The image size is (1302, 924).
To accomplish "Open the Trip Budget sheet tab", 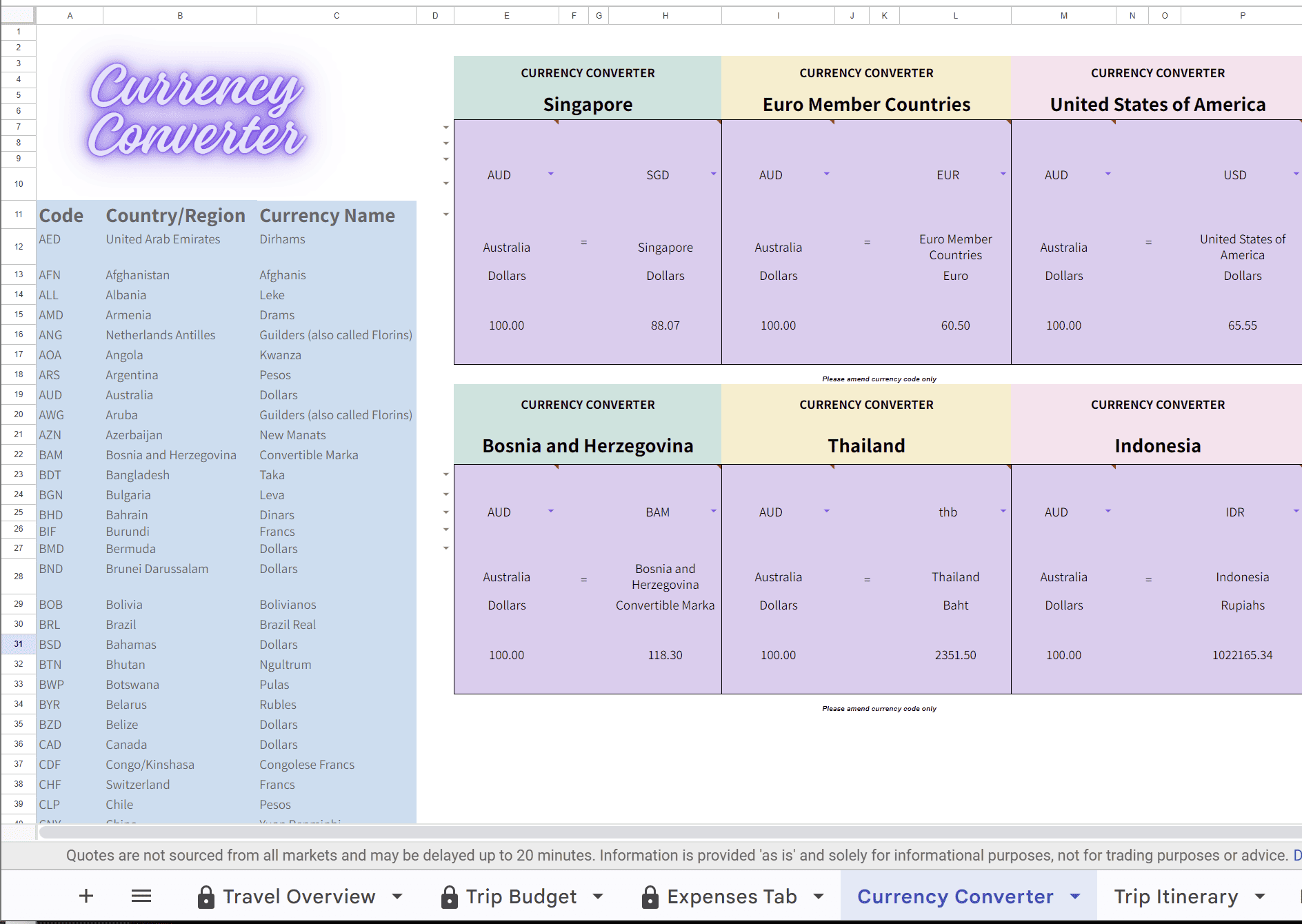I will 521,896.
